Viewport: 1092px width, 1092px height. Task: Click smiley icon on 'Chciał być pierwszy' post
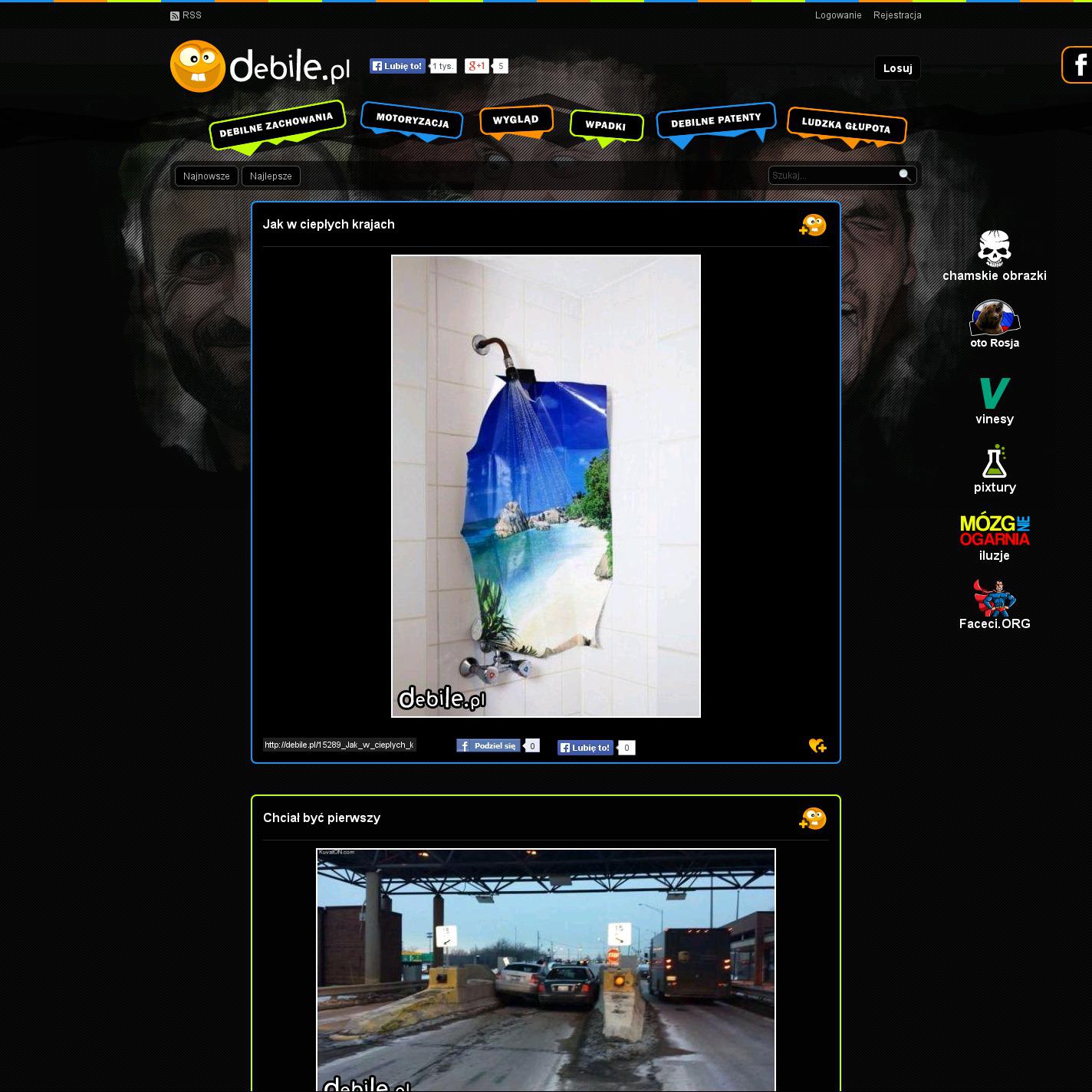[813, 818]
